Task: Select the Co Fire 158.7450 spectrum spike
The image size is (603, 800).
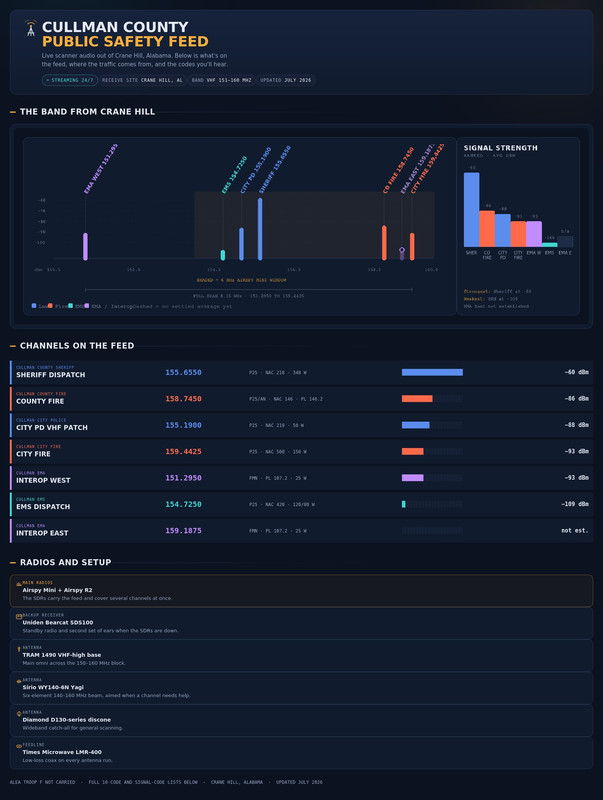Action: (x=384, y=243)
